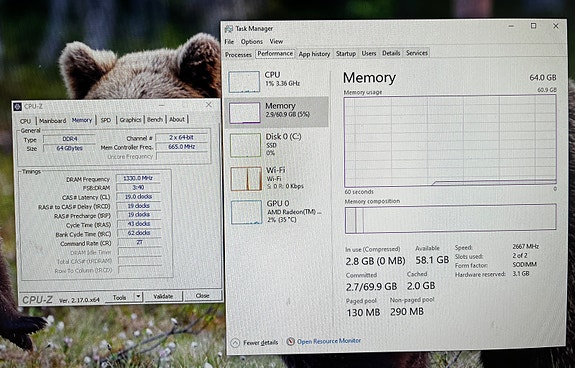Viewport: 575px width, 368px height.
Task: Switch to Mainboard tab in CPU-Z
Action: click(52, 121)
